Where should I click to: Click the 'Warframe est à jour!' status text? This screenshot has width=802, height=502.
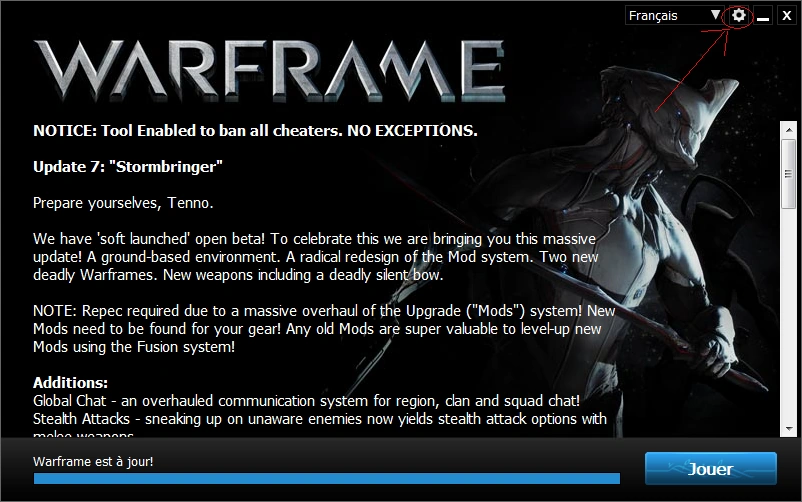[x=93, y=462]
